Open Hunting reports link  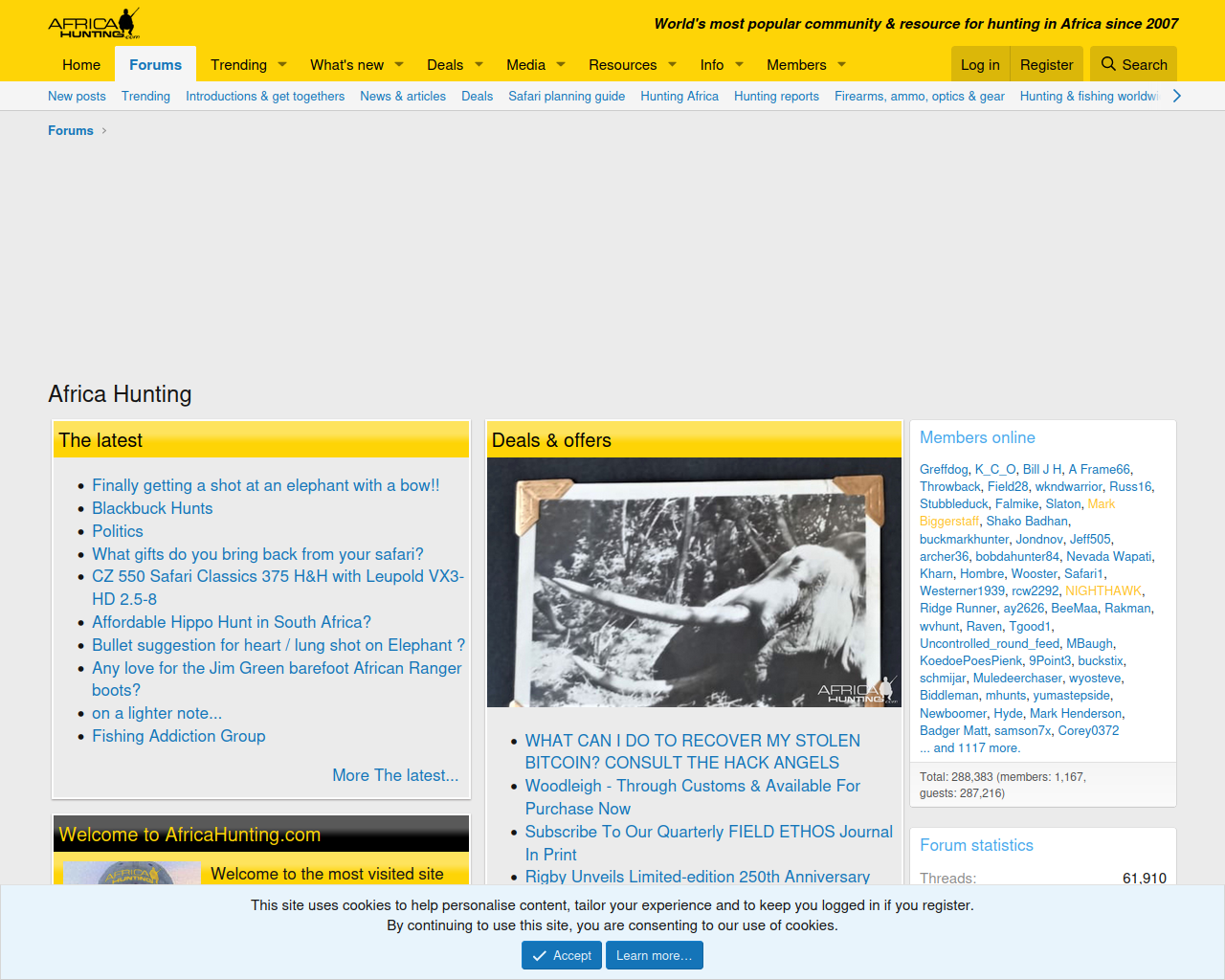click(776, 96)
